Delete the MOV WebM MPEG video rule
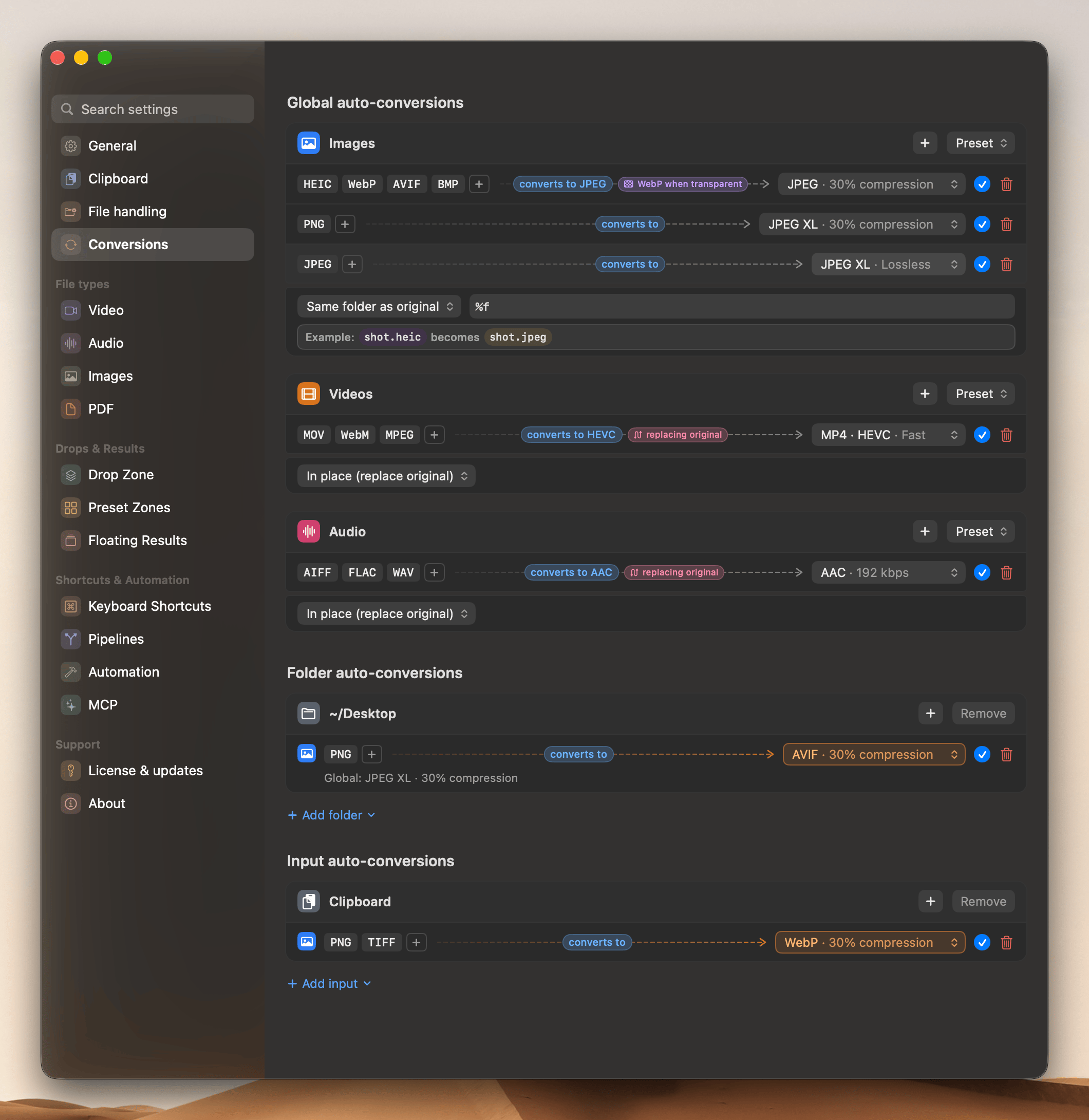Screen dimensions: 1089x1120 (x=1006, y=435)
